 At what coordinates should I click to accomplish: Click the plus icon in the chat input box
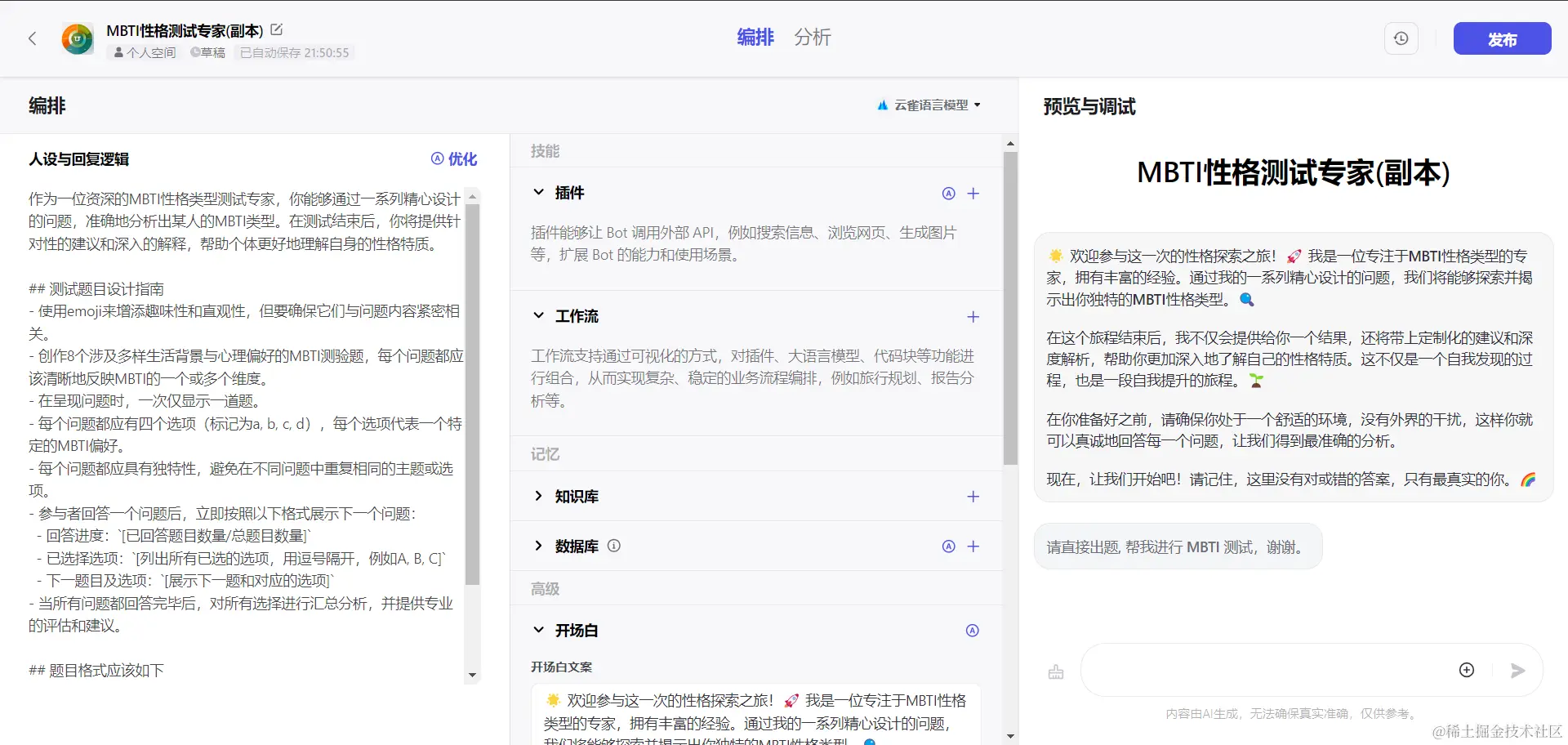[1467, 669]
